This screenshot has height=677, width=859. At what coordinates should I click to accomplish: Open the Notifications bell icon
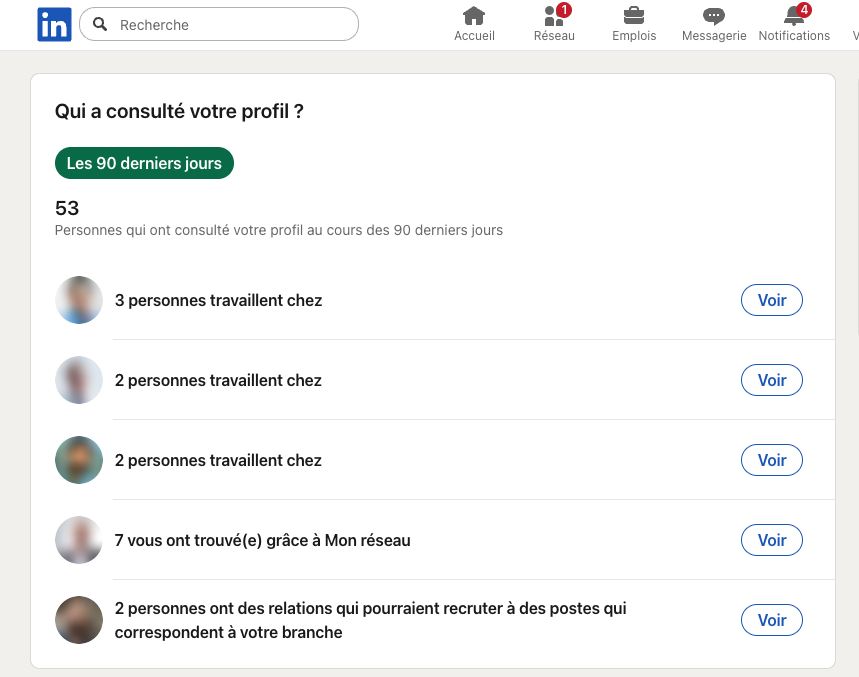tap(790, 17)
